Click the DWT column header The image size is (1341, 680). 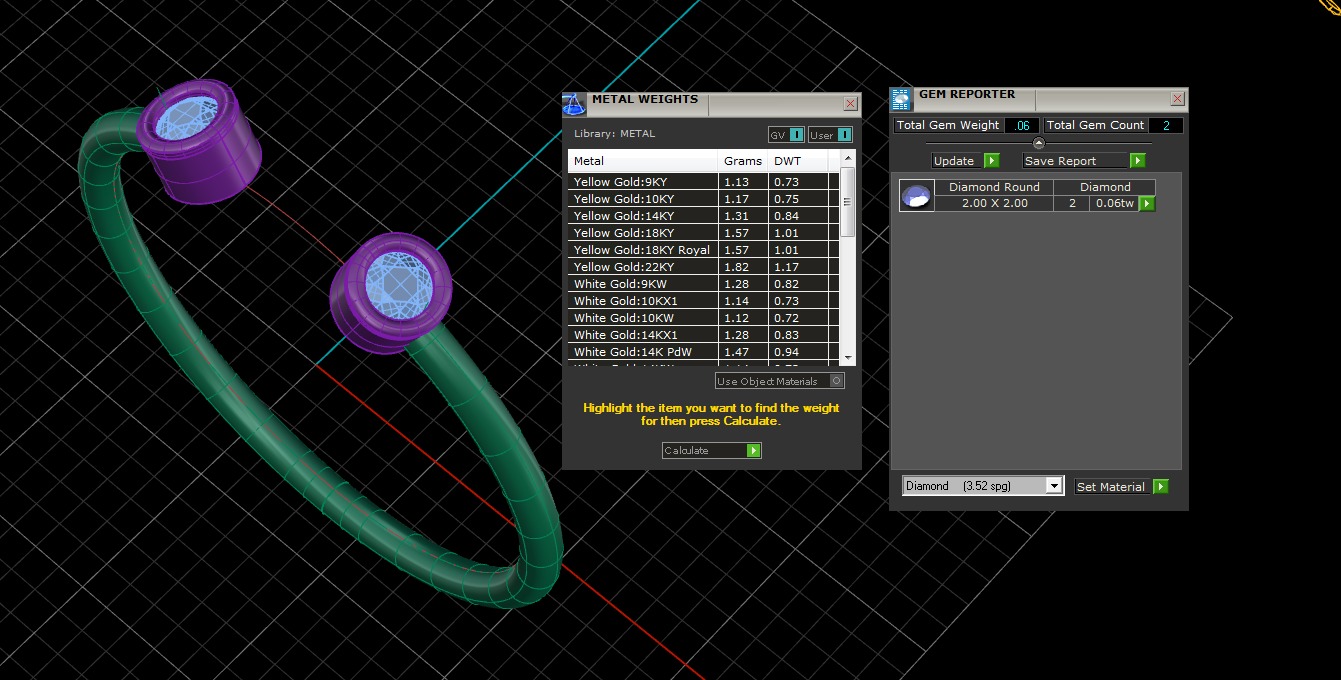pos(798,161)
